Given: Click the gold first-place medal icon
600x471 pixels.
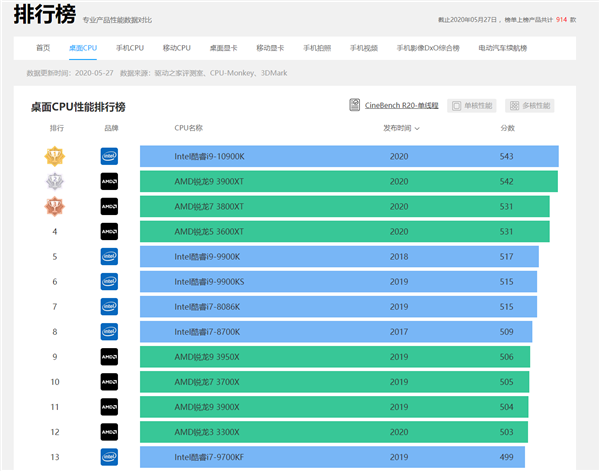Looking at the screenshot, I should click(x=55, y=156).
